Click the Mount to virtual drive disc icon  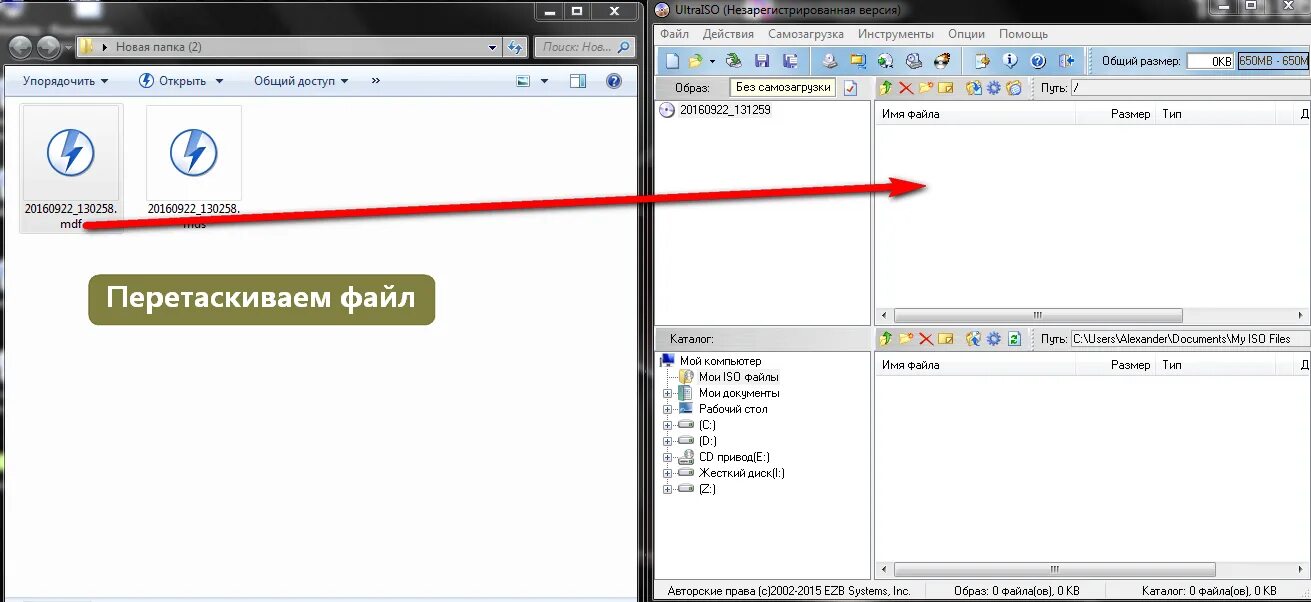[885, 61]
